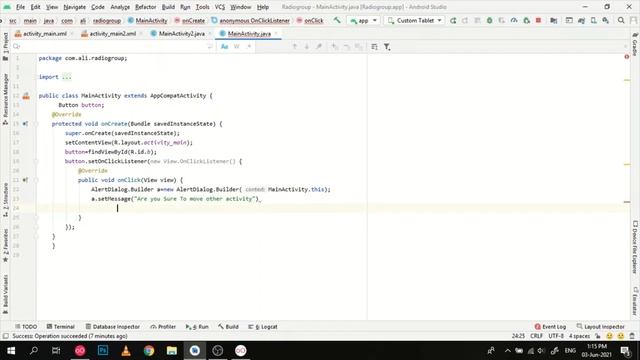
Task: Toggle Words (W) option in search bar
Action: 237,47
